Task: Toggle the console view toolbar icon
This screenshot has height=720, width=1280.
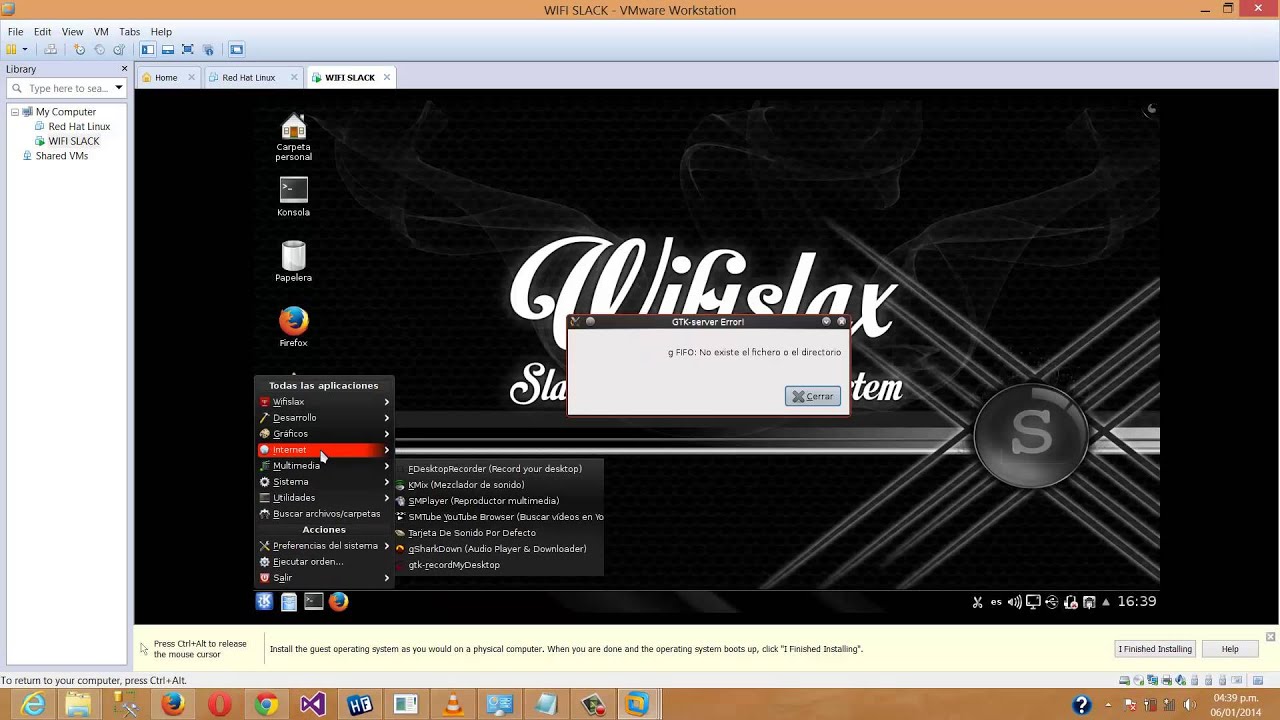Action: coord(237,49)
